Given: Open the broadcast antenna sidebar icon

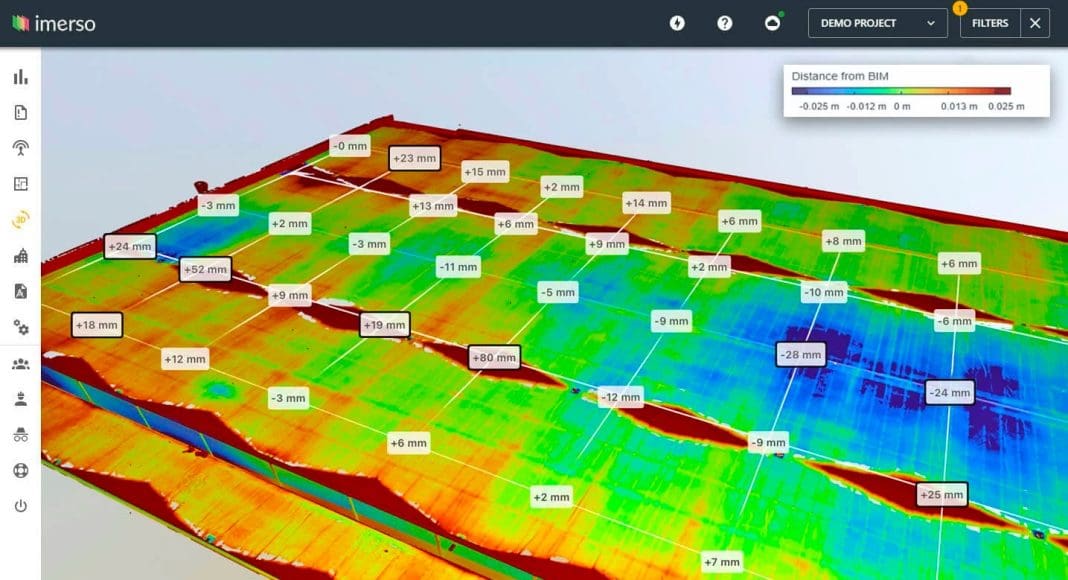Looking at the screenshot, I should coord(20,149).
